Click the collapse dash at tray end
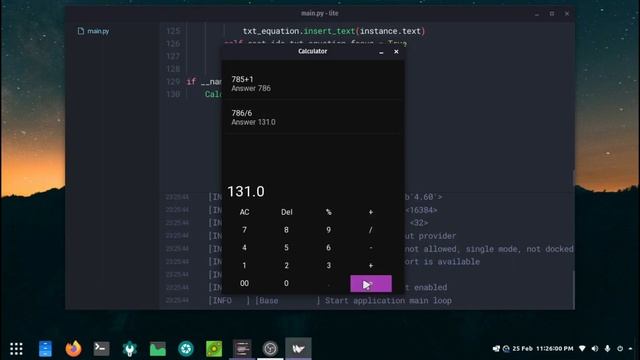The width and height of the screenshot is (640, 360). [x=631, y=349]
